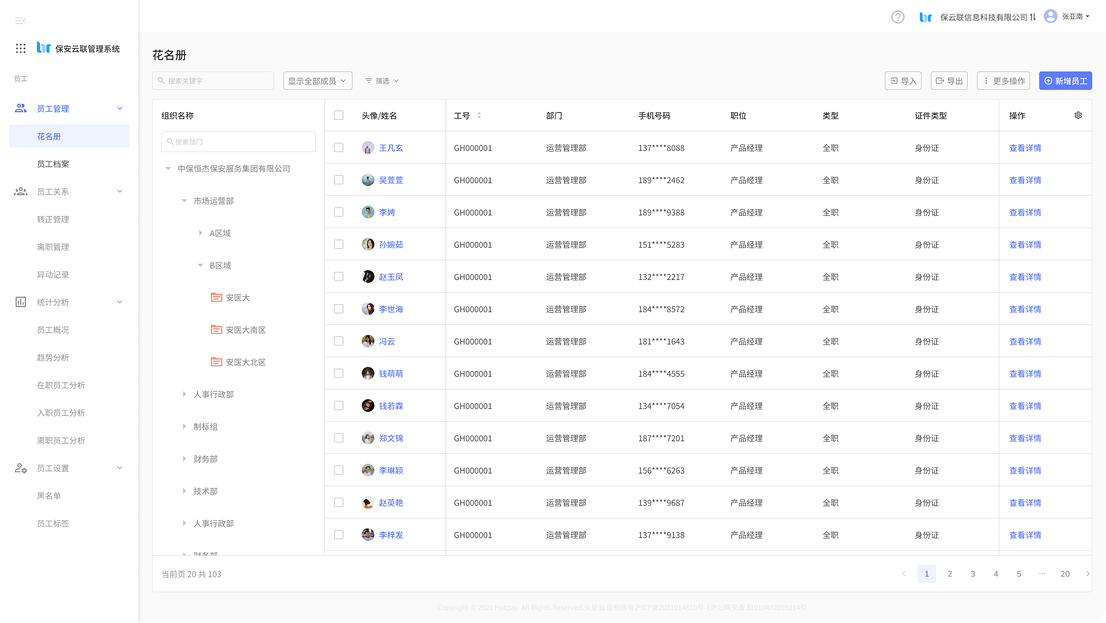Viewport: 1106px width, 623px height.
Task: Open the app grid launcher icon
Action: pyautogui.click(x=21, y=48)
